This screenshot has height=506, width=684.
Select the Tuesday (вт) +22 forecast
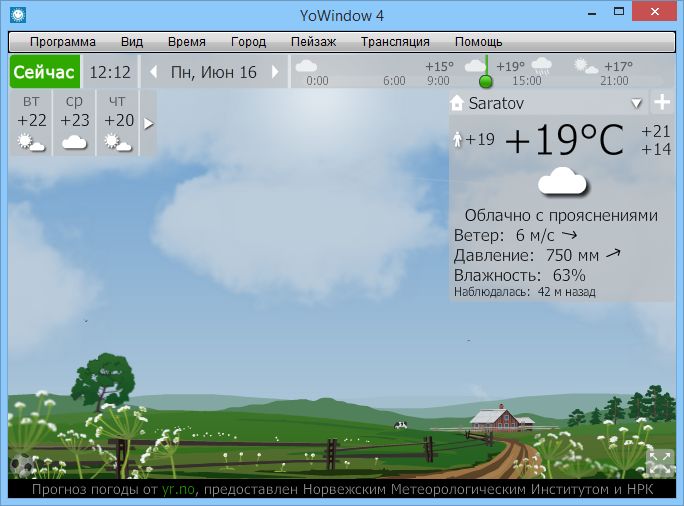31,123
